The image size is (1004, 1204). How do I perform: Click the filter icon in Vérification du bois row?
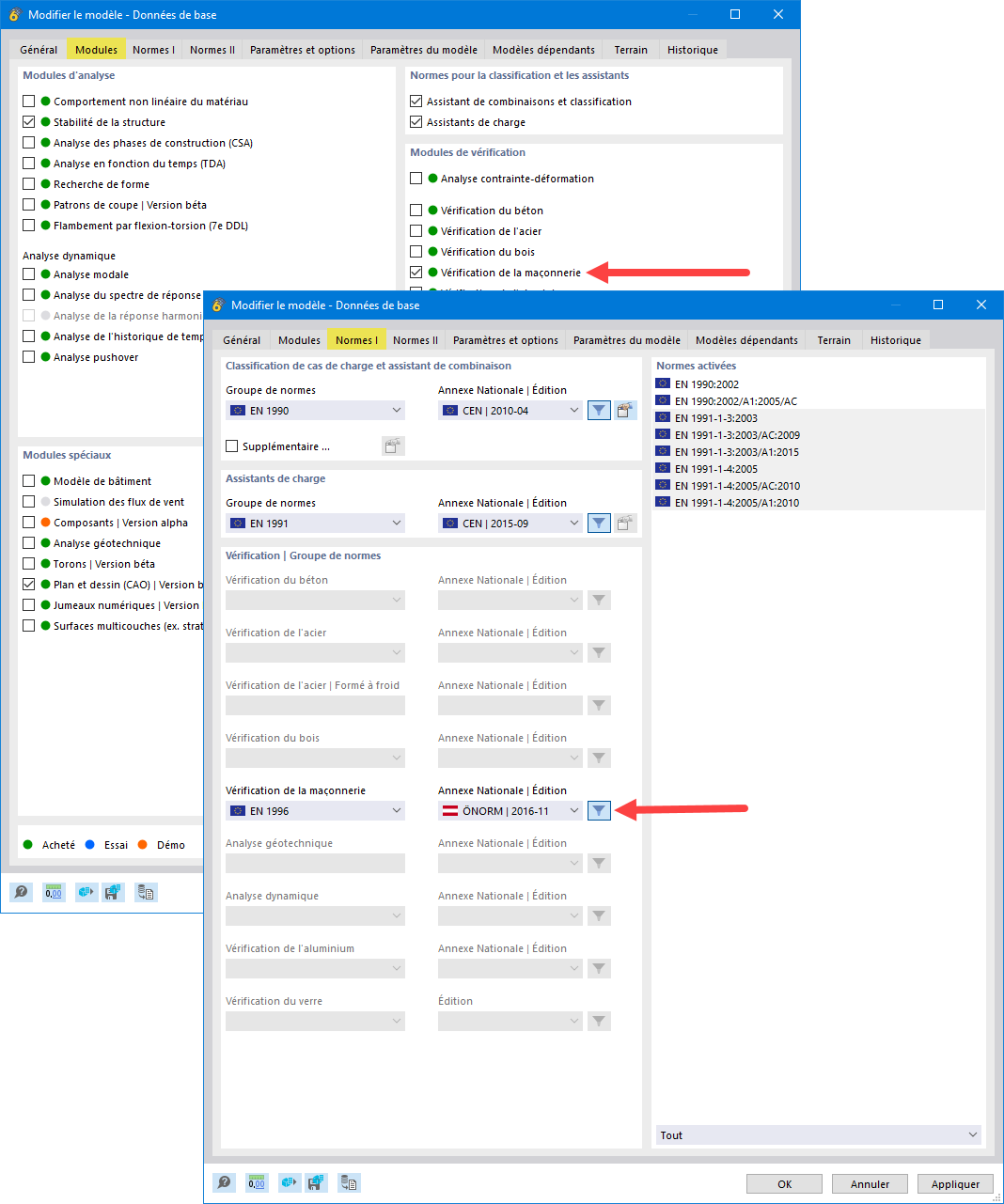pyautogui.click(x=599, y=758)
